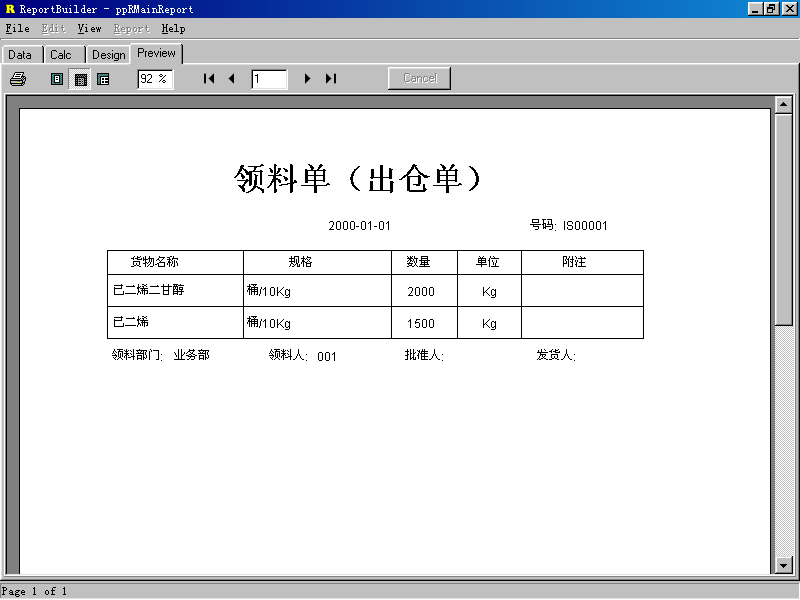Go to the first page
800x600 pixels.
pyautogui.click(x=209, y=79)
